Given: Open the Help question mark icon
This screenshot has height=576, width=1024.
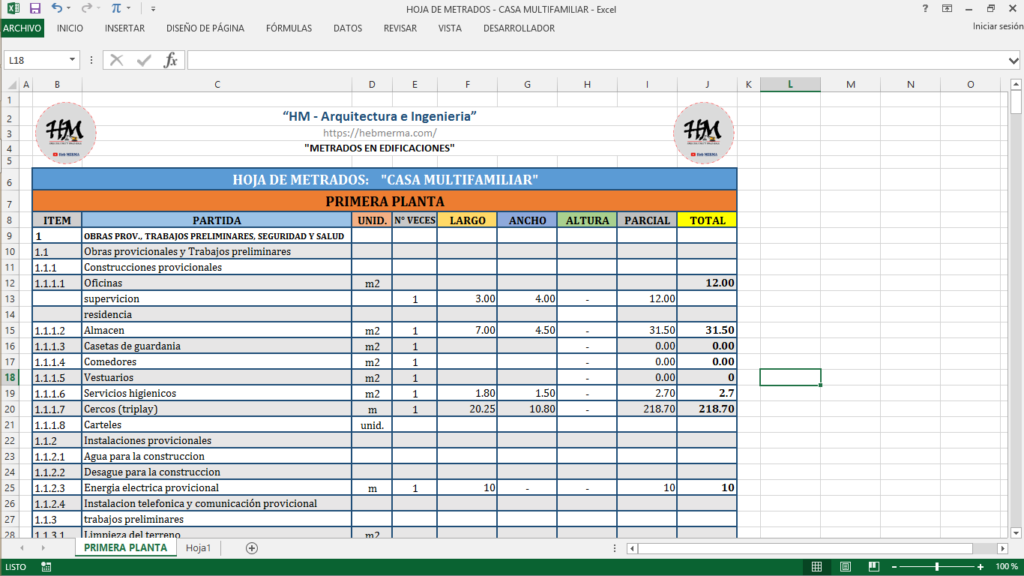Looking at the screenshot, I should (925, 8).
